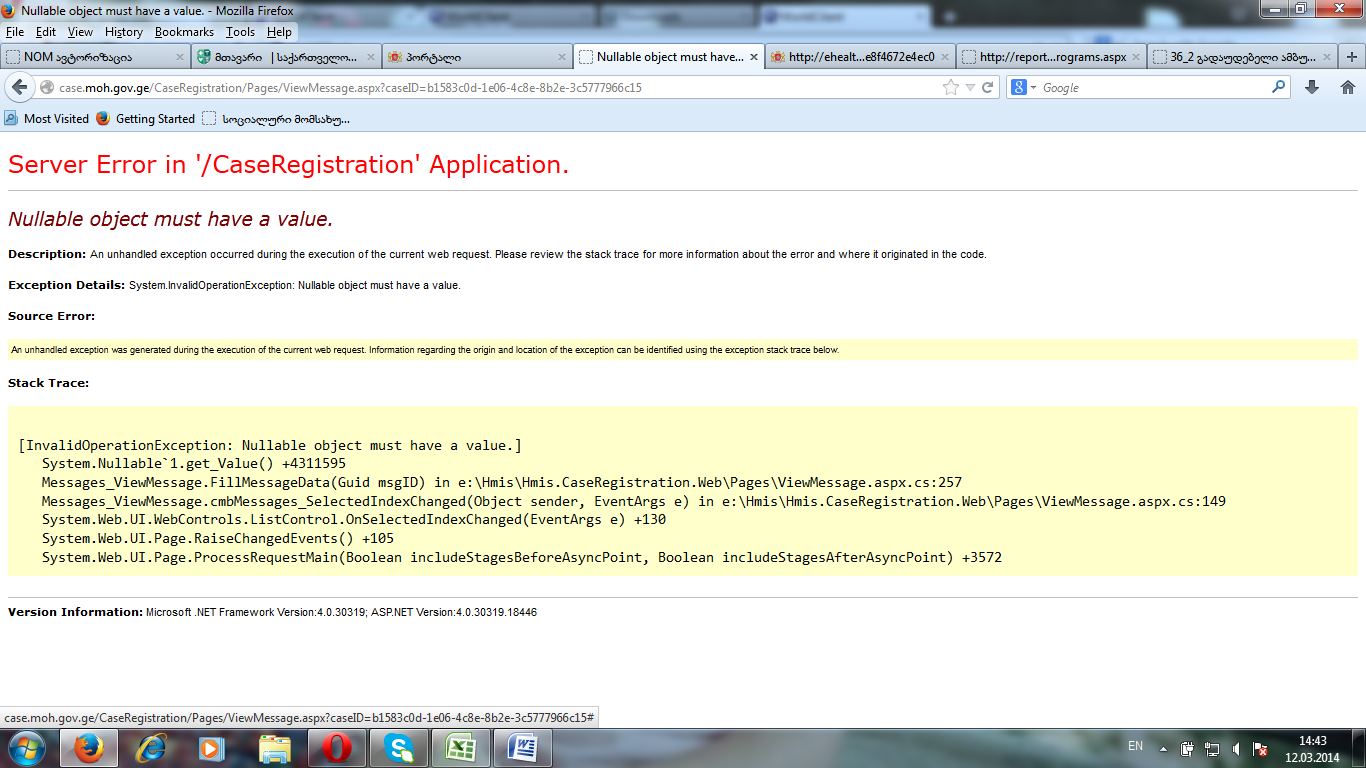Open Internet Explorer from the taskbar
This screenshot has width=1366, height=768.
(x=151, y=748)
